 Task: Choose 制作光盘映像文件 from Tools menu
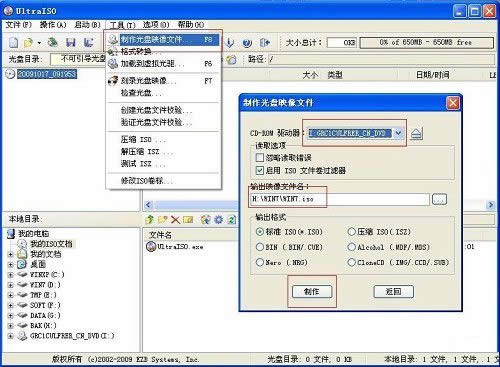coord(163,40)
